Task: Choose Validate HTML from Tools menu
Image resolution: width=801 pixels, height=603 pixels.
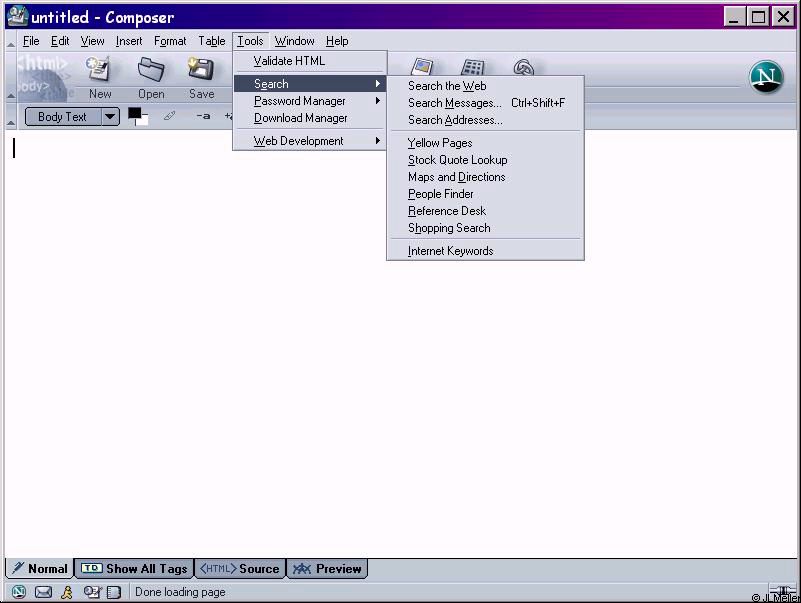Action: pos(310,61)
